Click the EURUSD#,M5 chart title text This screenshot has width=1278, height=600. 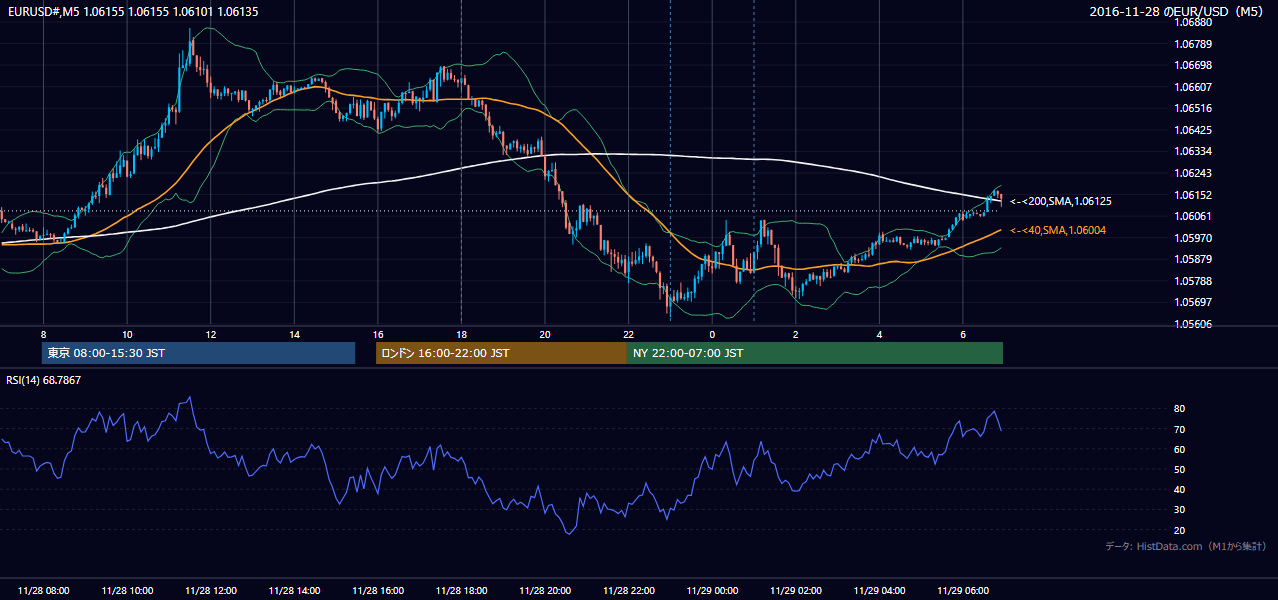(131, 11)
